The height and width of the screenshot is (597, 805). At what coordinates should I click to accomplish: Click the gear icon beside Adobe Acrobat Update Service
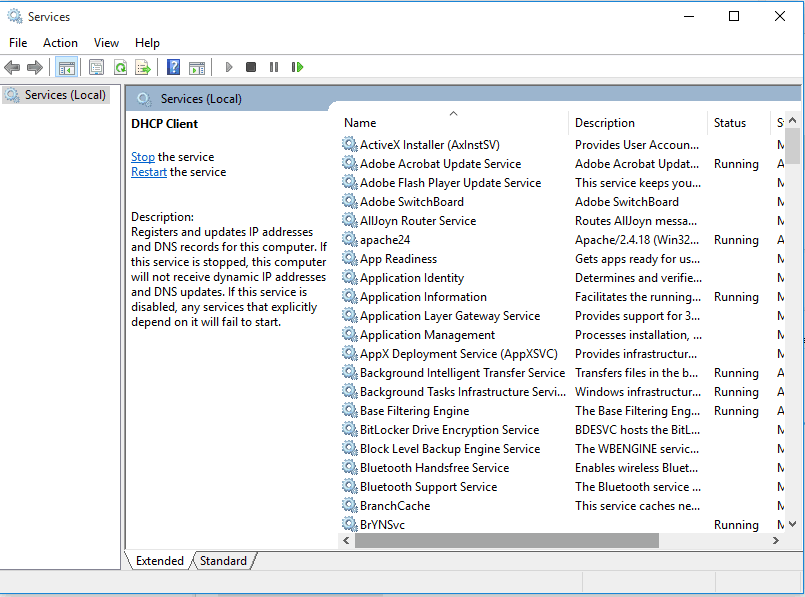[x=350, y=163]
